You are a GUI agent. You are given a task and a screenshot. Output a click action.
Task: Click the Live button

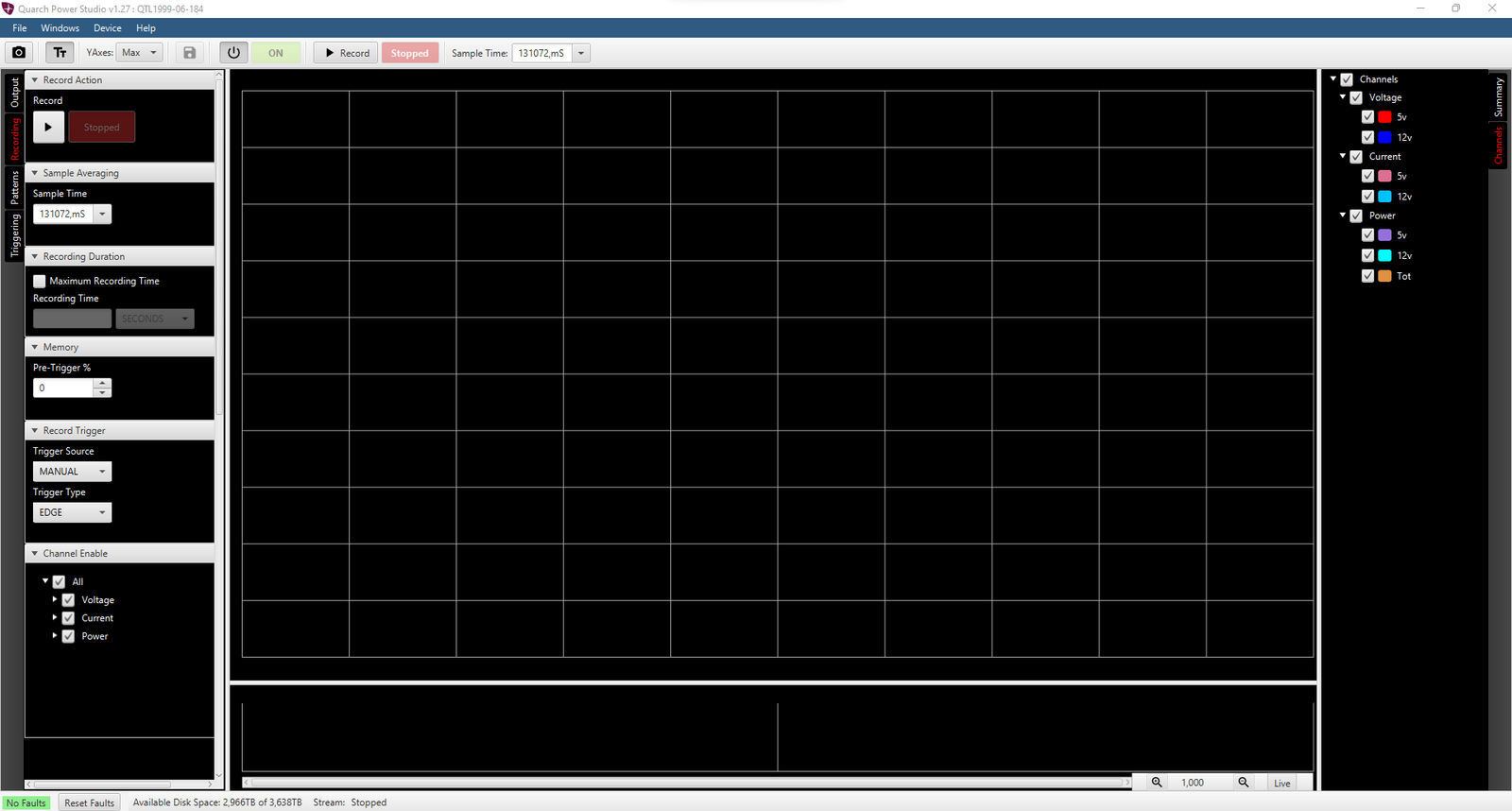tap(1281, 783)
